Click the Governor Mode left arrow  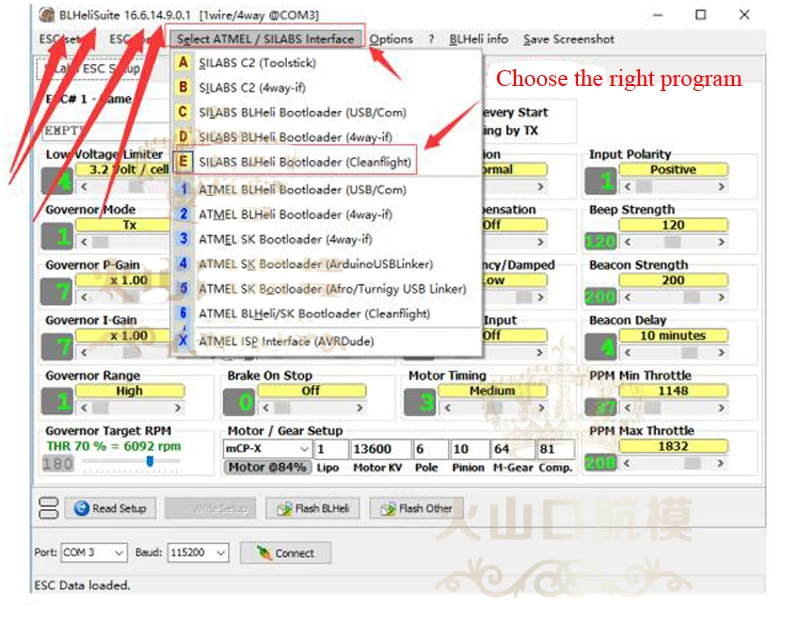(x=84, y=242)
